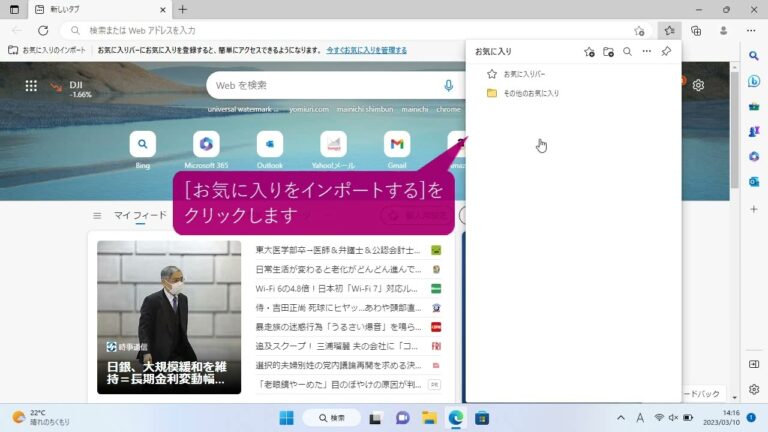The width and height of the screenshot is (768, 432).
Task: Open Chat app from taskbar
Action: (x=403, y=418)
